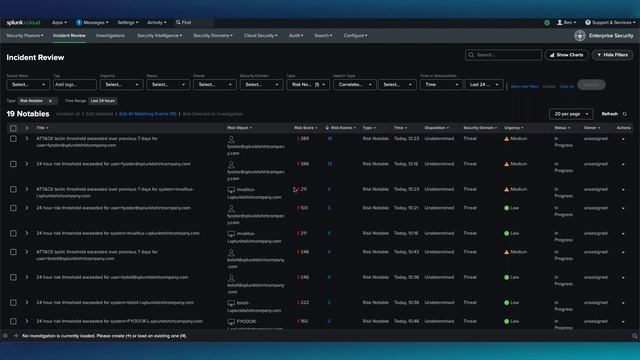Click the Incident Review search field
This screenshot has width=640, height=360.
point(503,55)
